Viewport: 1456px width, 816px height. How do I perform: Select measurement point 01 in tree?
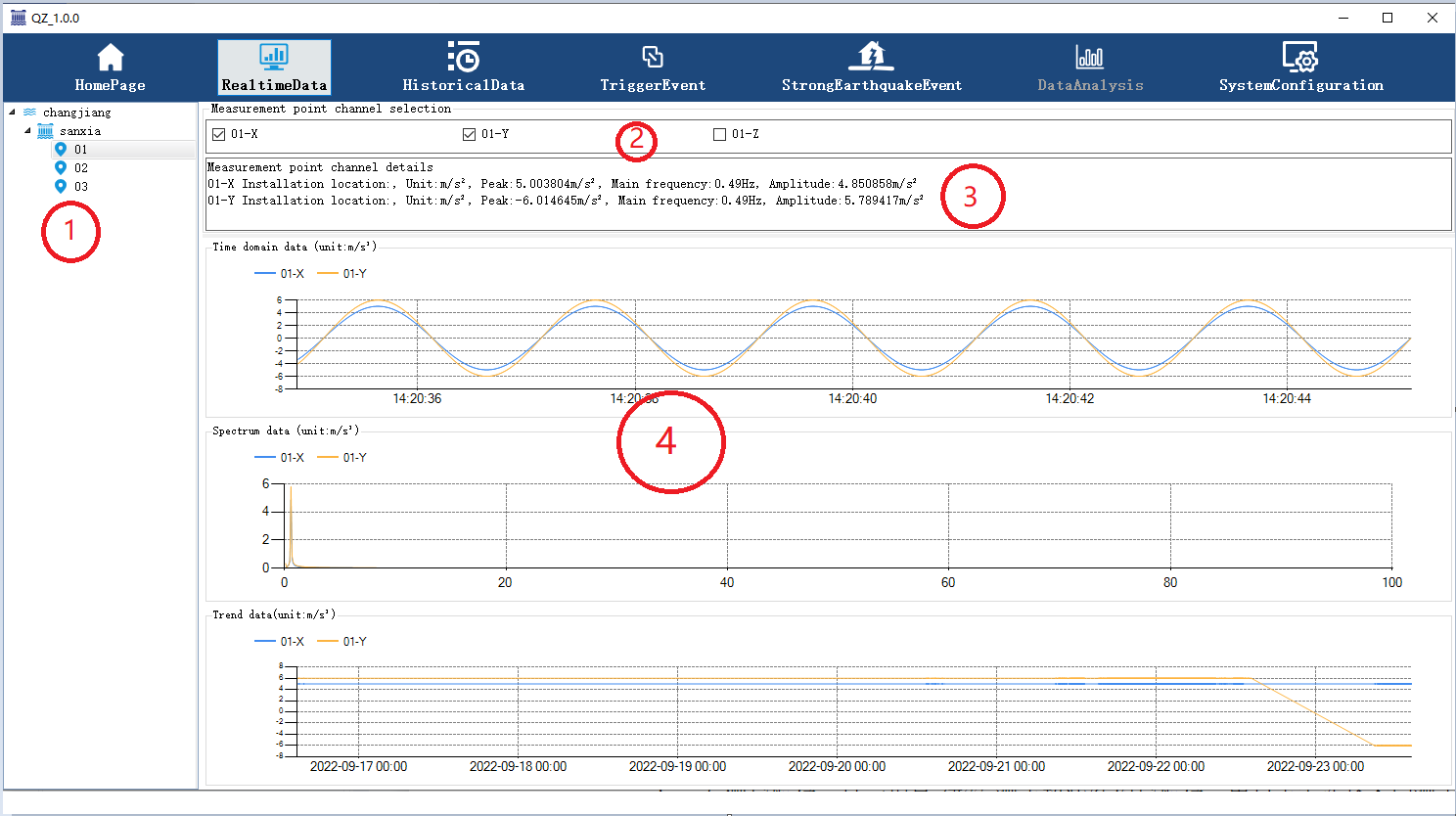tap(80, 150)
